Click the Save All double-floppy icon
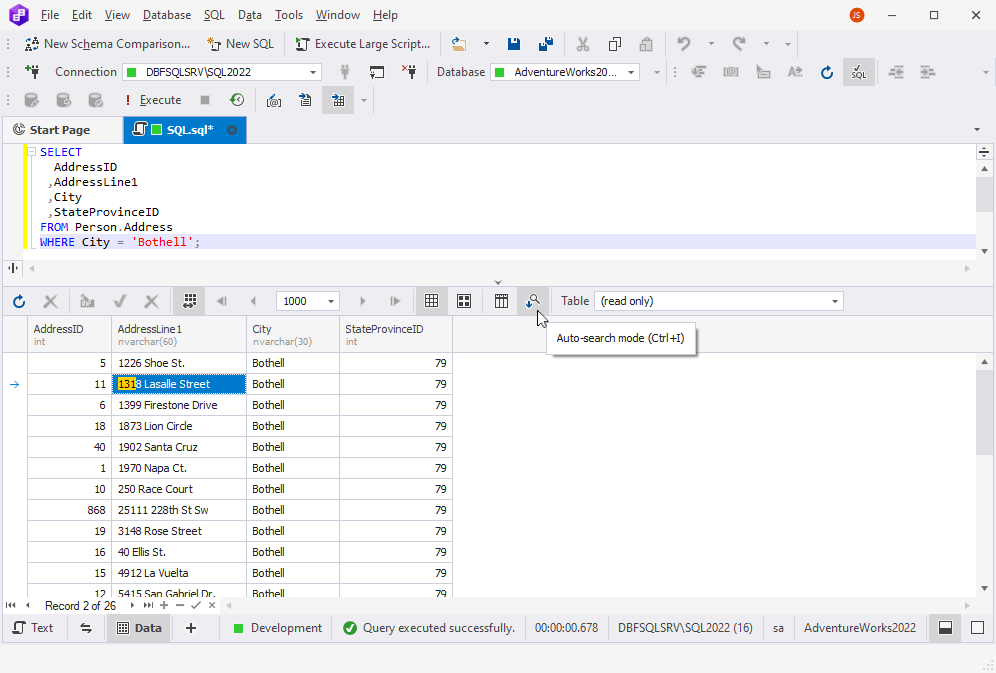Screen dimensions: 996x673 click(x=546, y=44)
